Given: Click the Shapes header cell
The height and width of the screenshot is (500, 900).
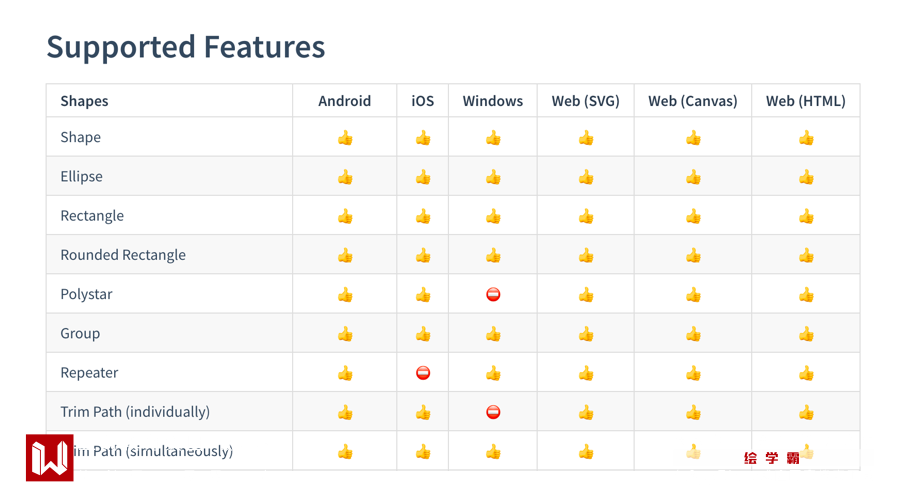Looking at the screenshot, I should pyautogui.click(x=84, y=101).
